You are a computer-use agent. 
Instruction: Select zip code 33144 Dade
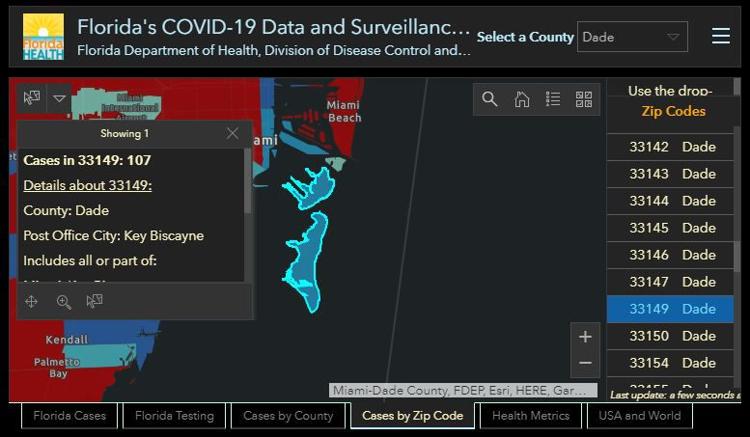coord(670,201)
